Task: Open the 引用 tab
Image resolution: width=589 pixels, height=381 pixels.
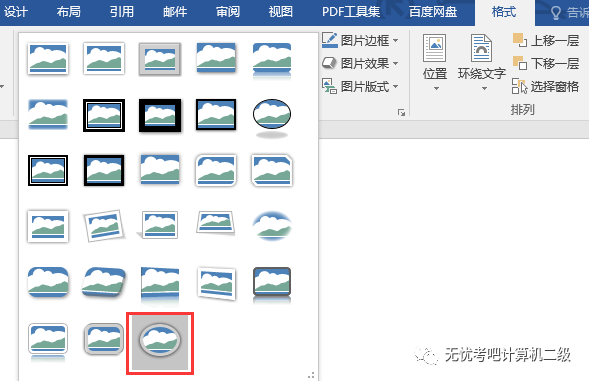Action: pos(122,12)
